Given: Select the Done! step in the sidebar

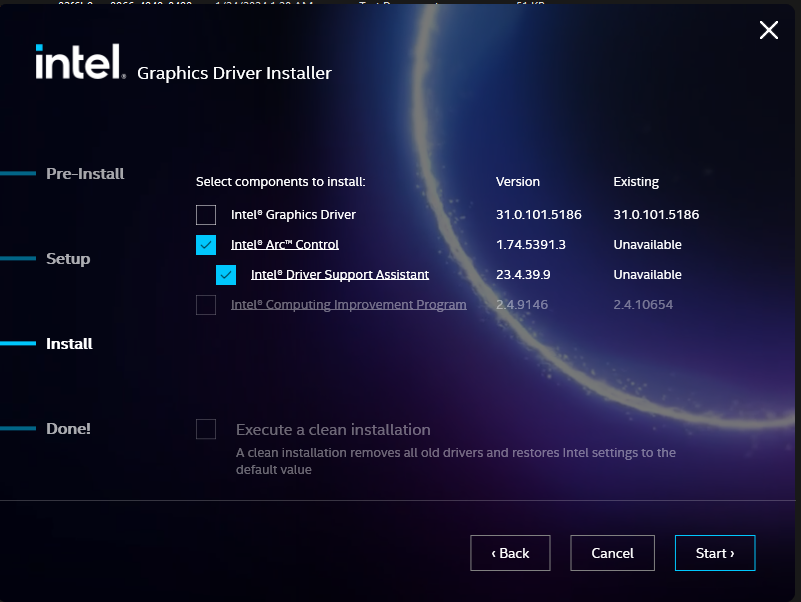Looking at the screenshot, I should (68, 428).
